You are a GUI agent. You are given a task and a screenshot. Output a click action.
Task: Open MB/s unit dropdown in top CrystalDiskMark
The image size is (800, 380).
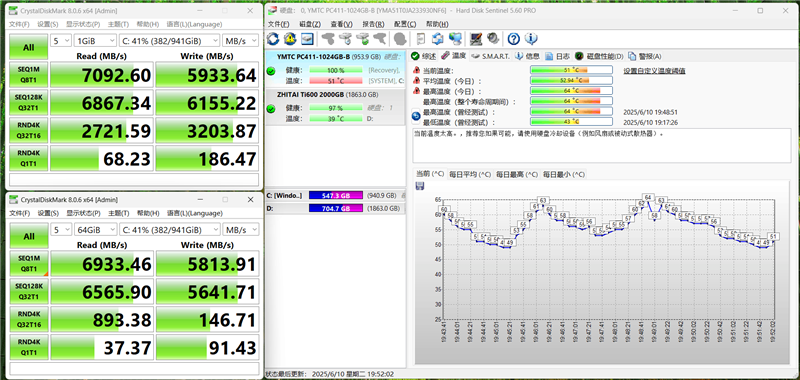241,41
